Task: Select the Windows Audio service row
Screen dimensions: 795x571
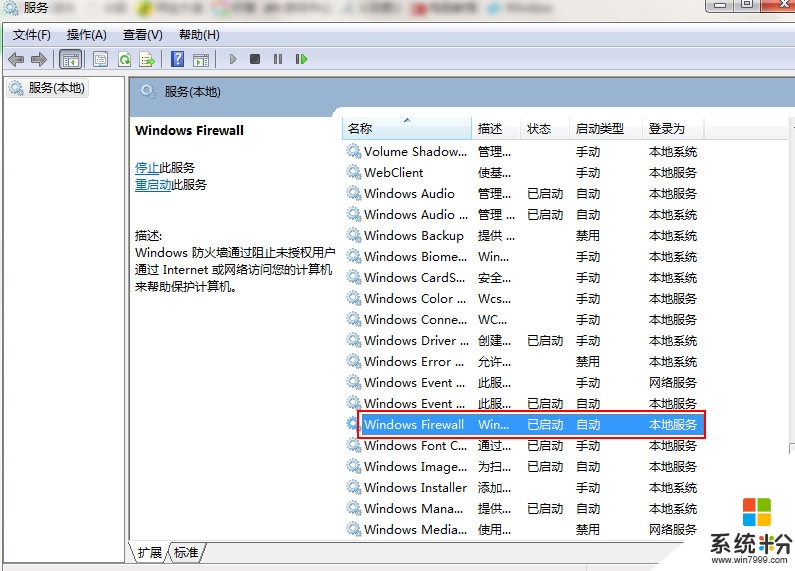Action: [x=523, y=194]
